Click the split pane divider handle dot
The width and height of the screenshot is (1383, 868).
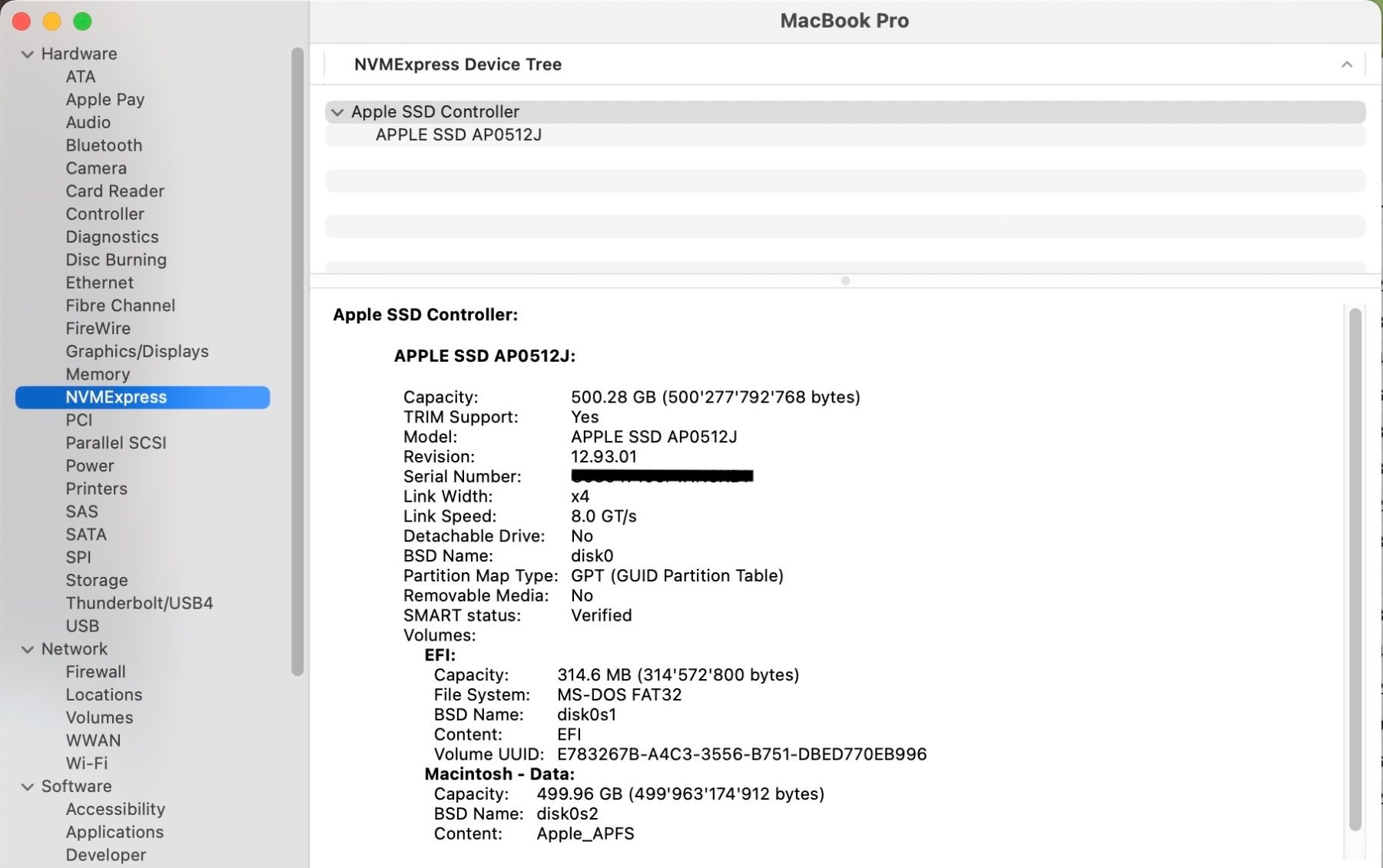(x=845, y=281)
